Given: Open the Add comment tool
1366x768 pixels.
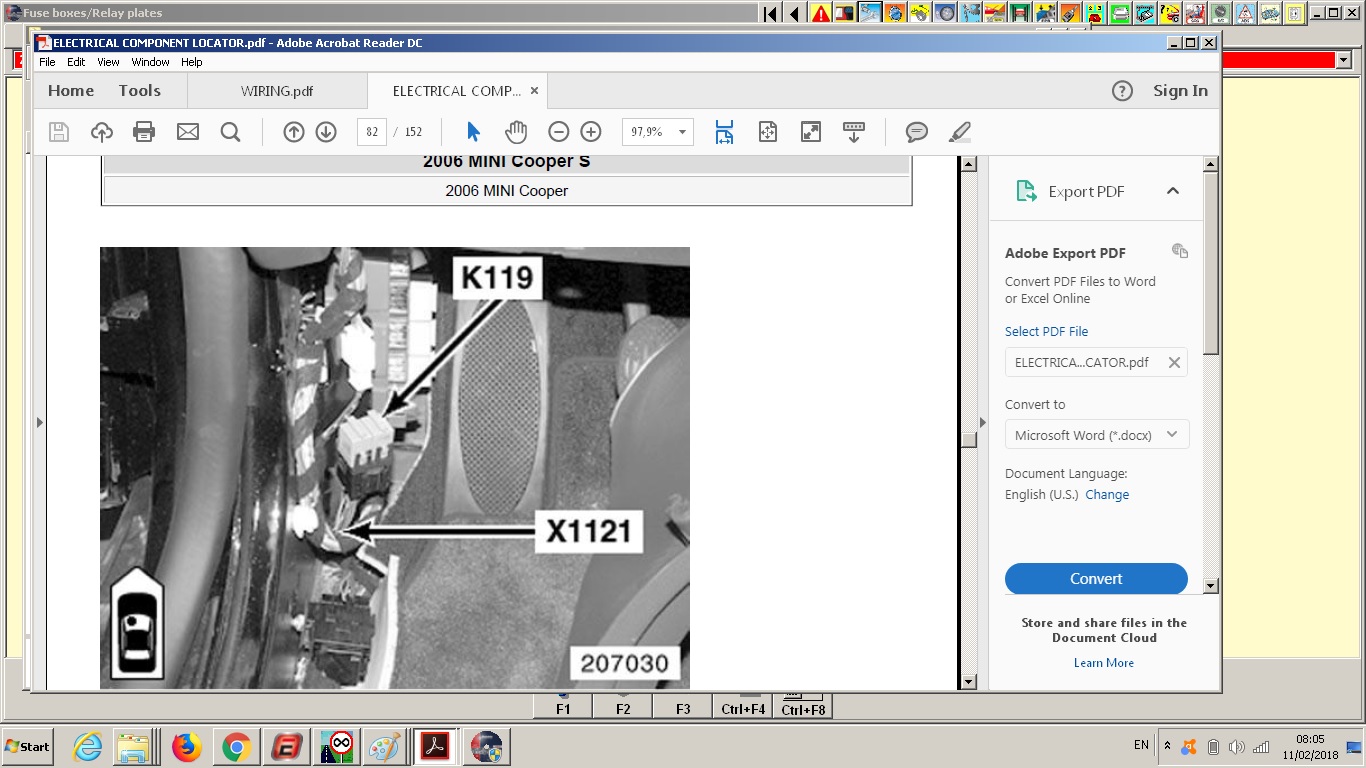Looking at the screenshot, I should click(916, 132).
